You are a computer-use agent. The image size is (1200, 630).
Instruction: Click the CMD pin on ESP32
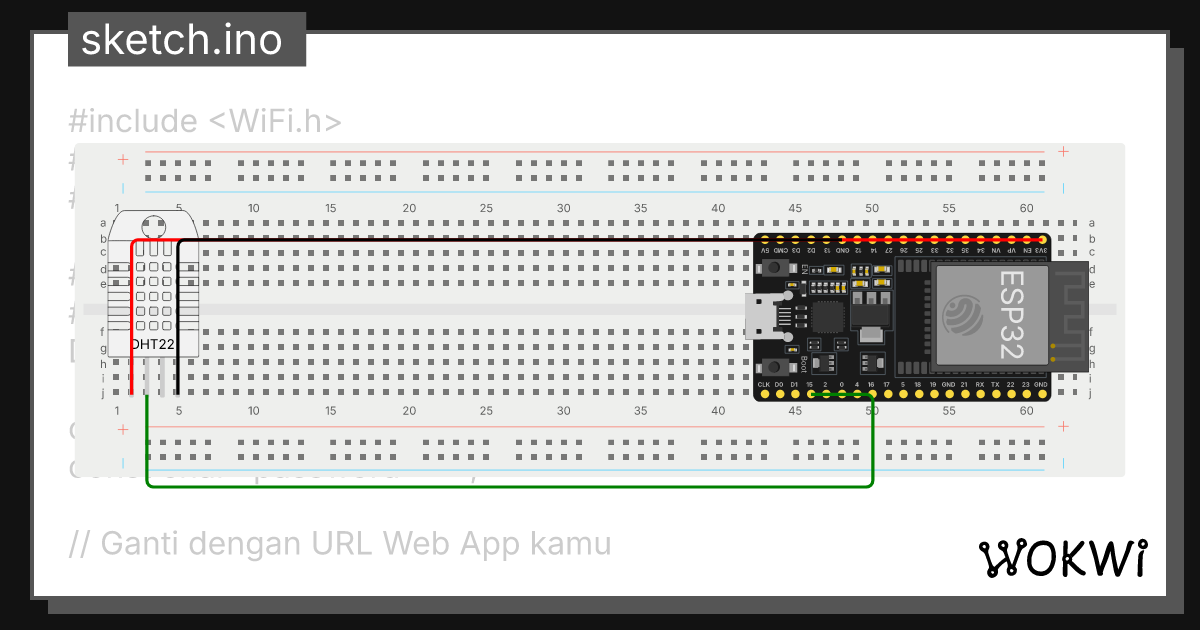click(780, 240)
